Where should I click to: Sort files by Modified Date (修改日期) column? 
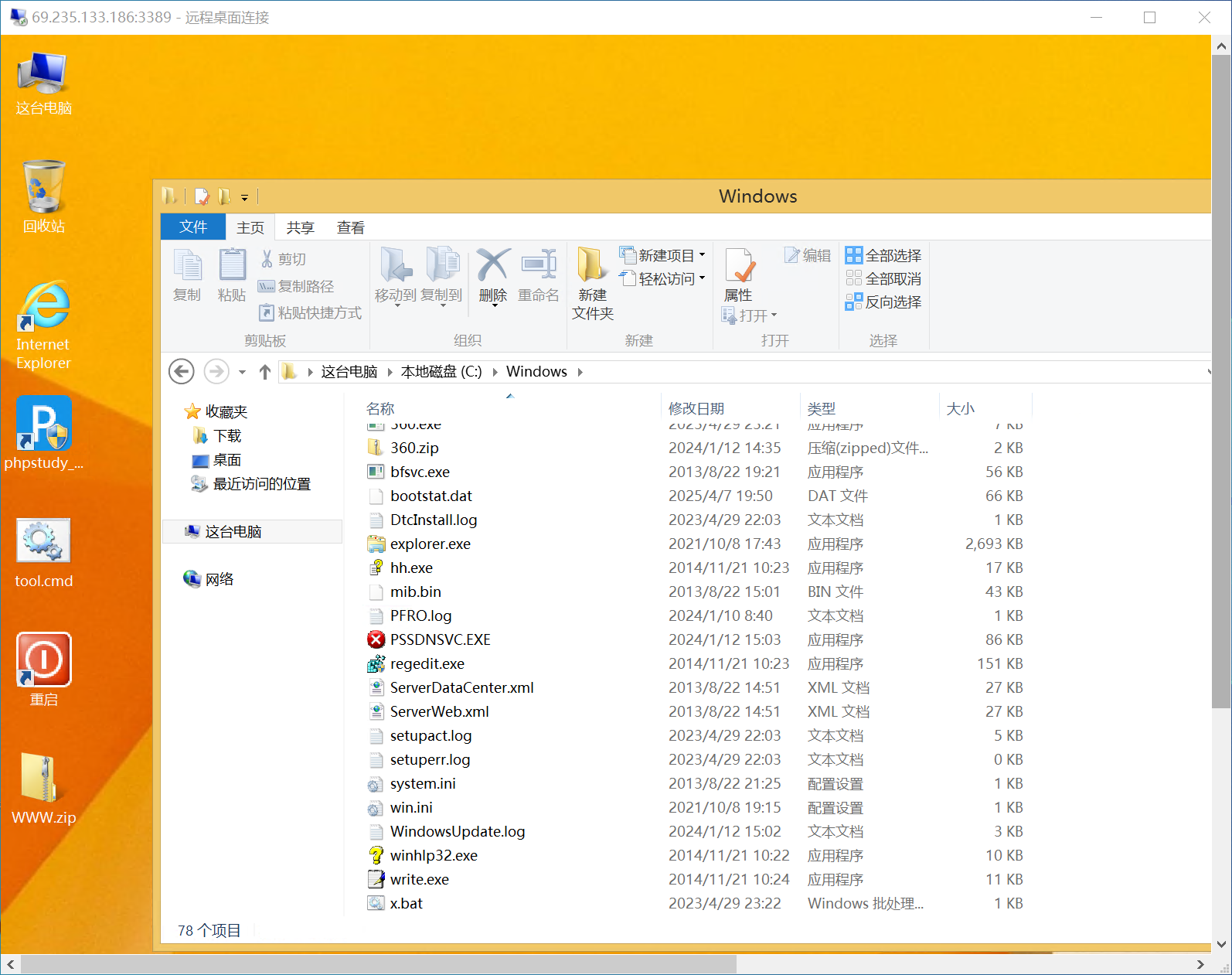696,408
